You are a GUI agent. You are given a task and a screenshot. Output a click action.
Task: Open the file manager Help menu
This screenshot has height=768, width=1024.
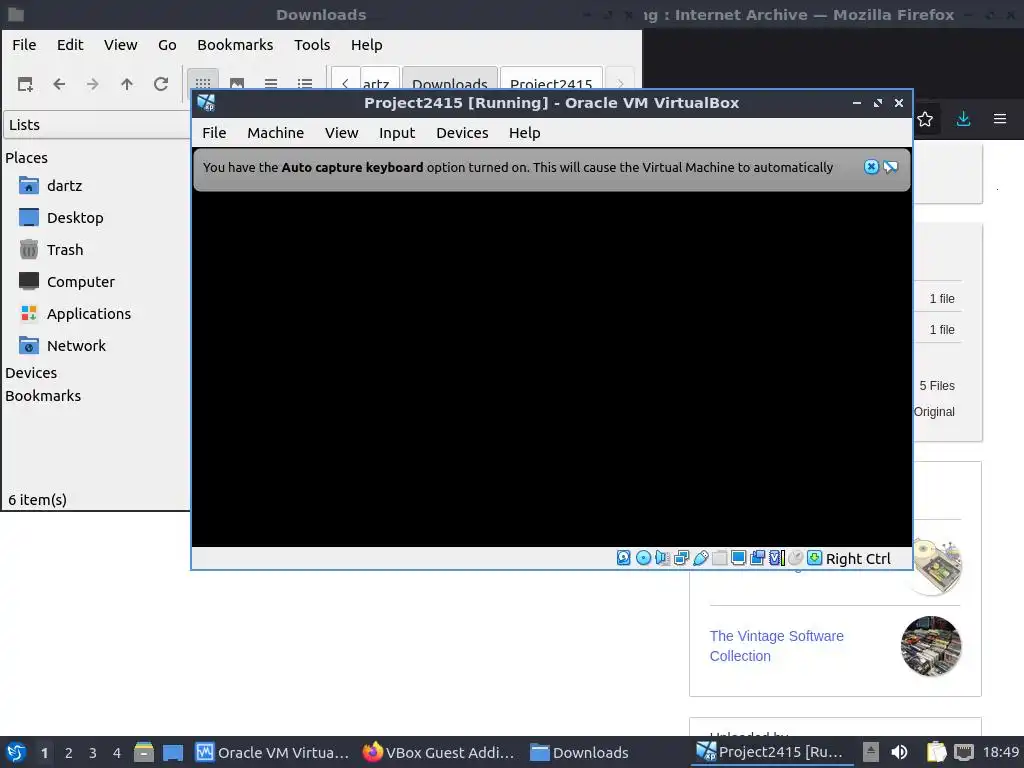tap(366, 44)
